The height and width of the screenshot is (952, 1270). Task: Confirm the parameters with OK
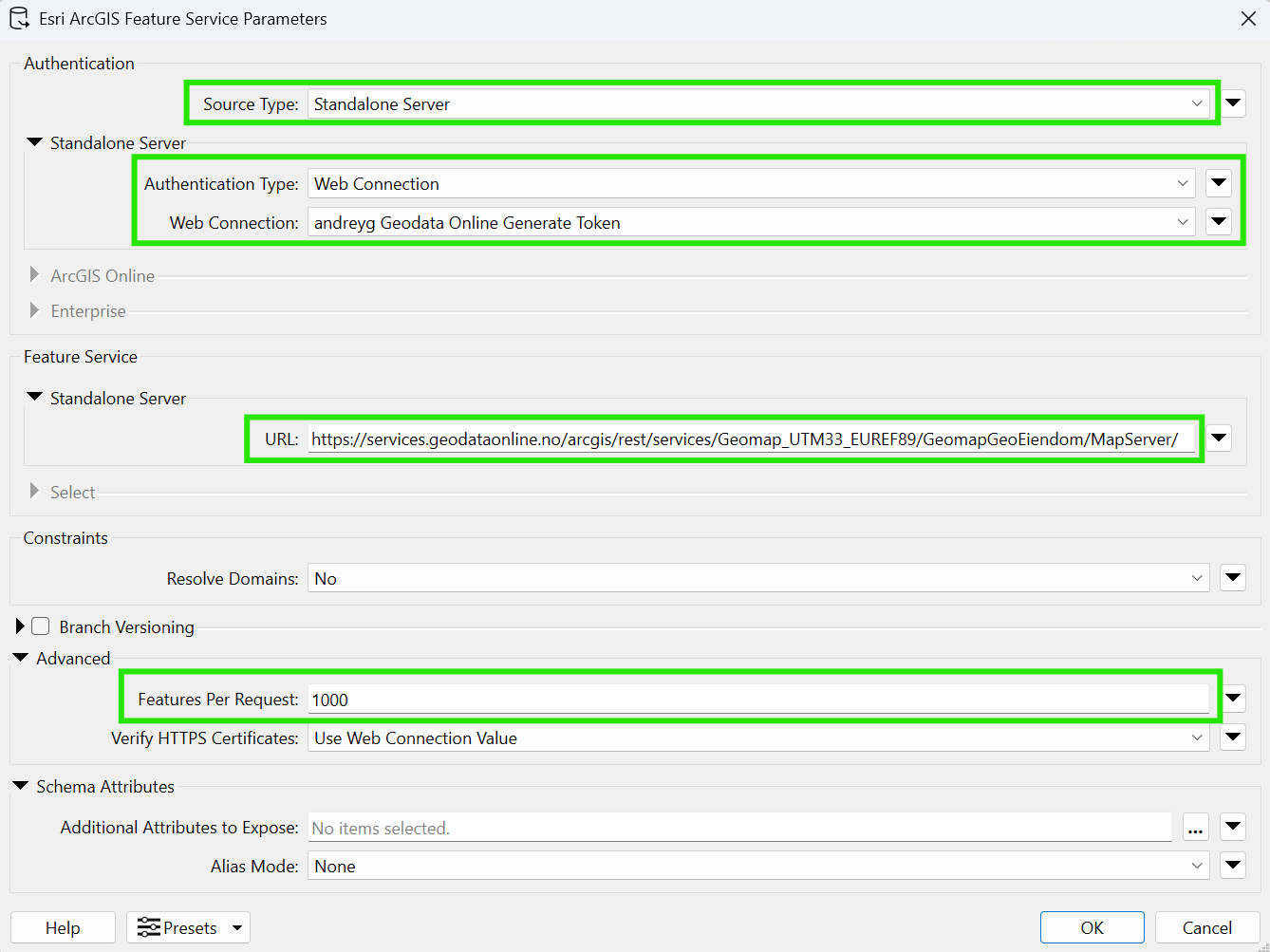[x=1092, y=927]
